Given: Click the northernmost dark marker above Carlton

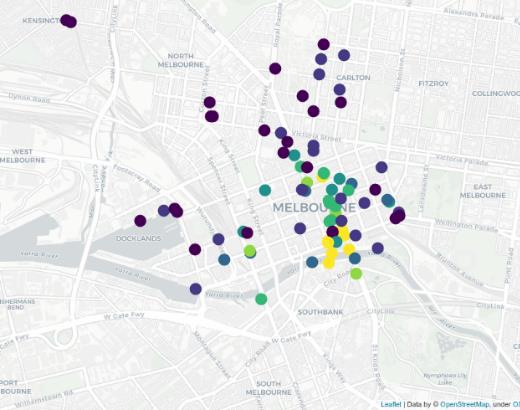Looking at the screenshot, I should [x=324, y=44].
